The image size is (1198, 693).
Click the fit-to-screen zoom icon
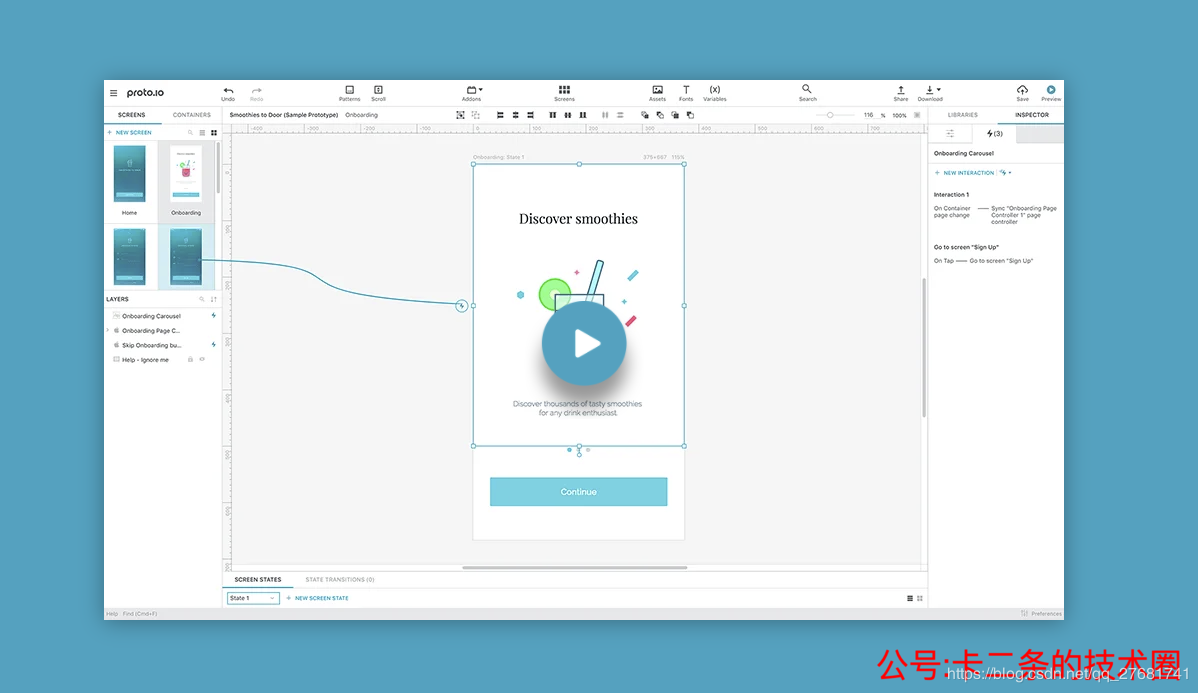(917, 115)
